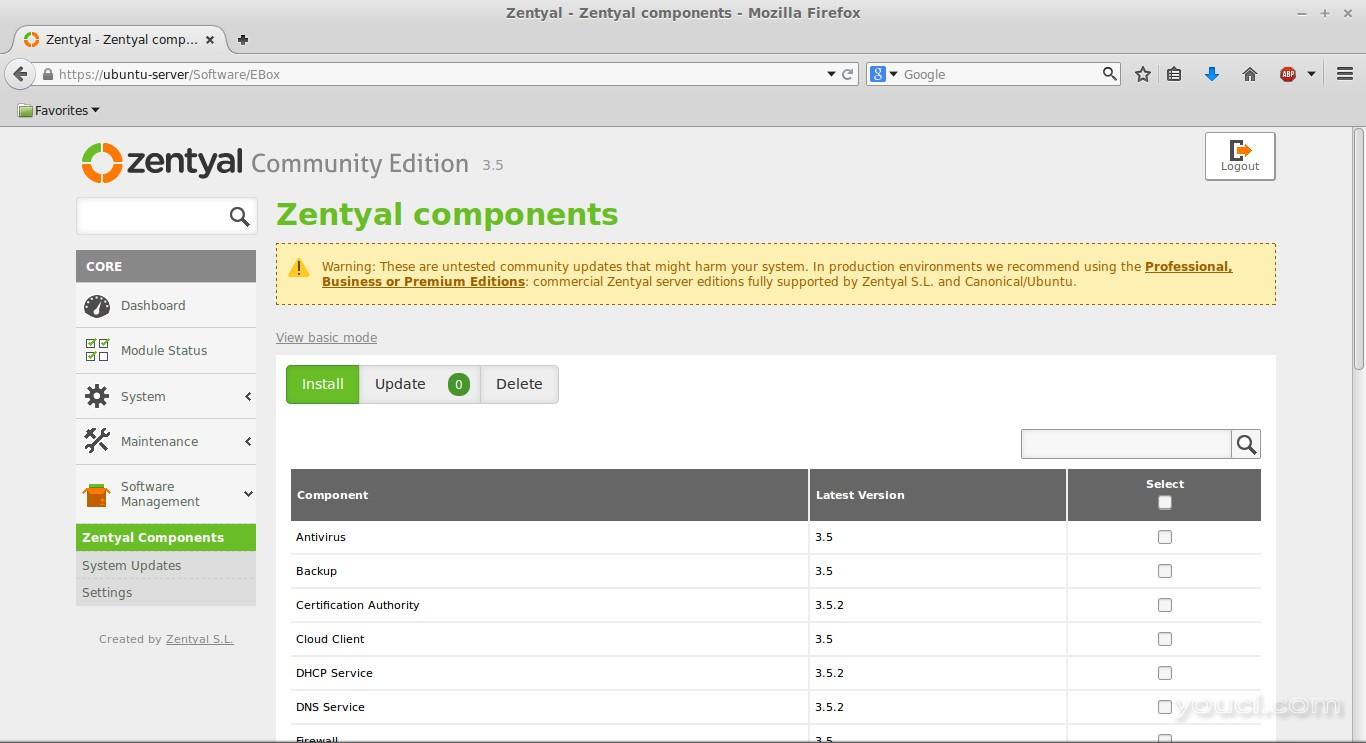Click the component table search magnifier button
Viewport: 1366px width, 743px height.
pos(1246,444)
